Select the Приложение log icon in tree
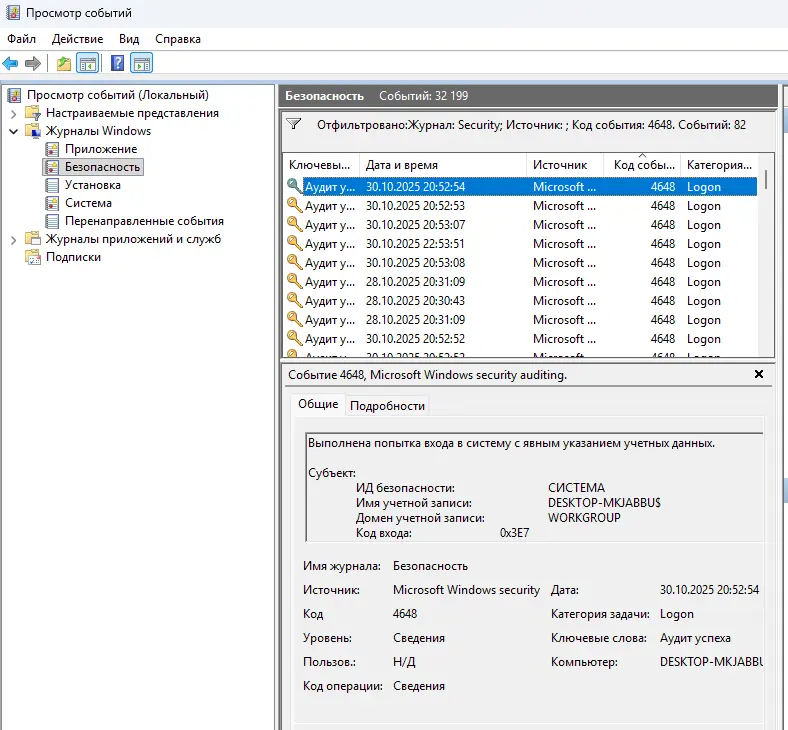The image size is (788, 730). pyautogui.click(x=53, y=149)
